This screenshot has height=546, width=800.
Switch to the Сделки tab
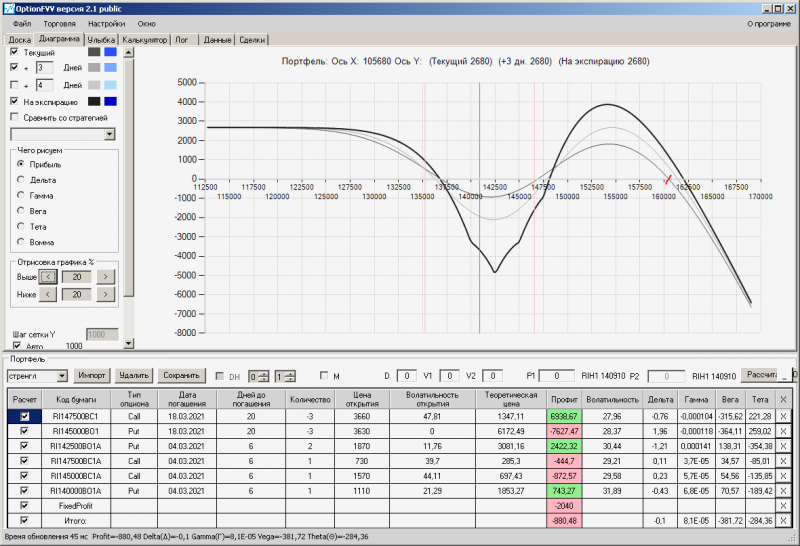pyautogui.click(x=252, y=40)
